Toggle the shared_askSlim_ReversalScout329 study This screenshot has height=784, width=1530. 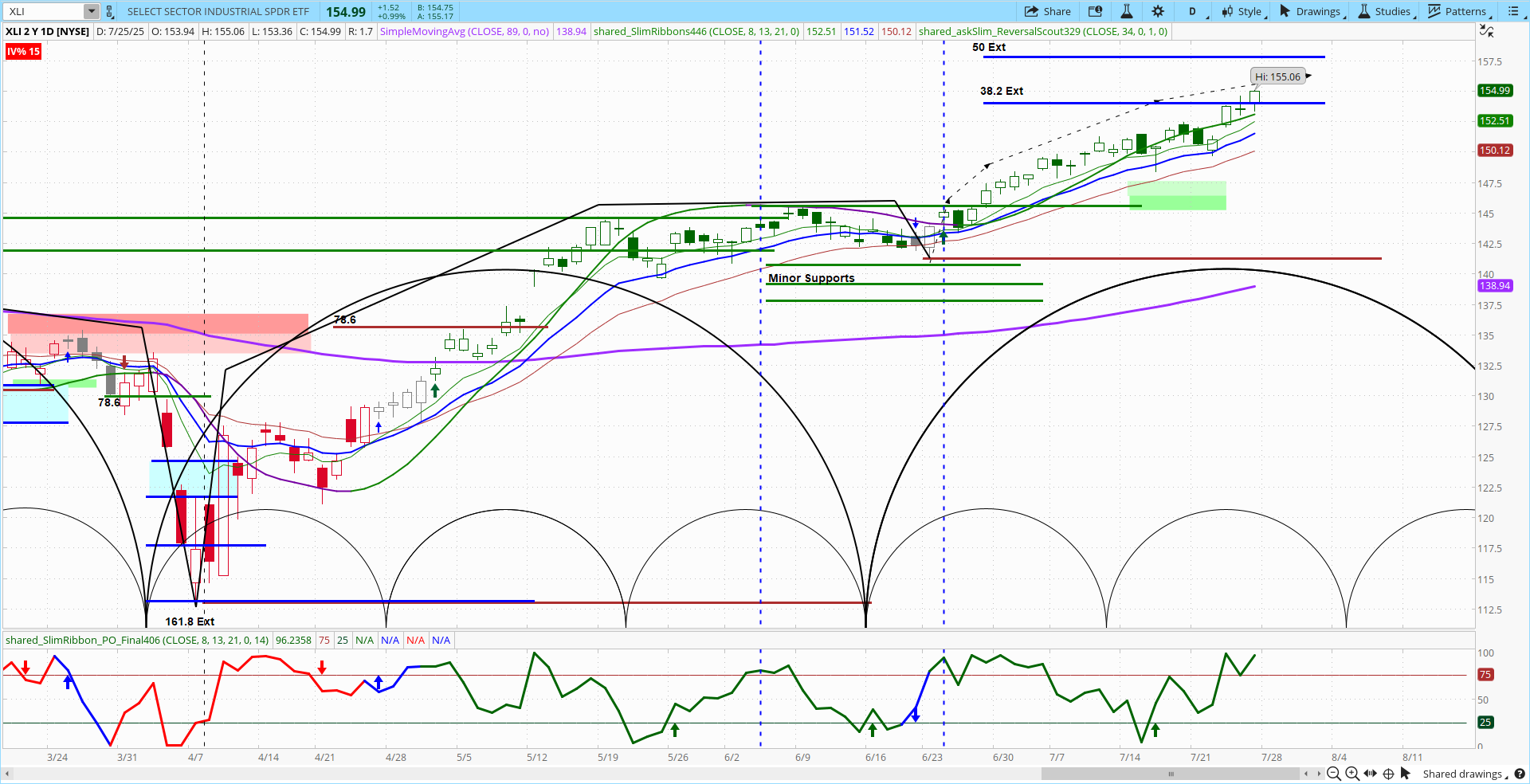1042,31
